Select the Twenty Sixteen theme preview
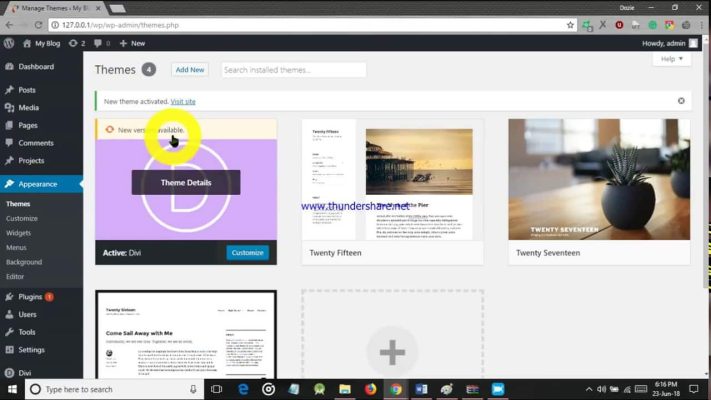The image size is (711, 400). 186,335
